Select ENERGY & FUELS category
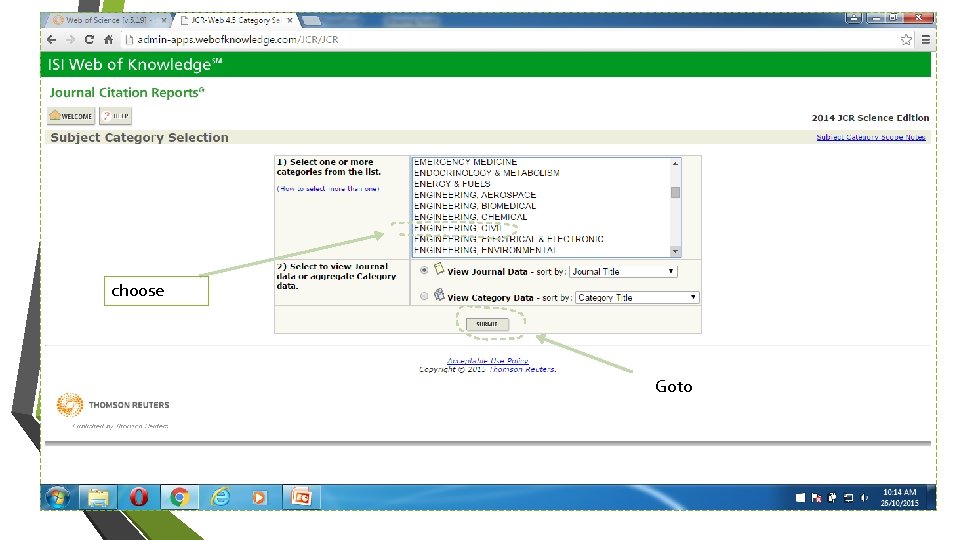960x540 pixels. (452, 184)
